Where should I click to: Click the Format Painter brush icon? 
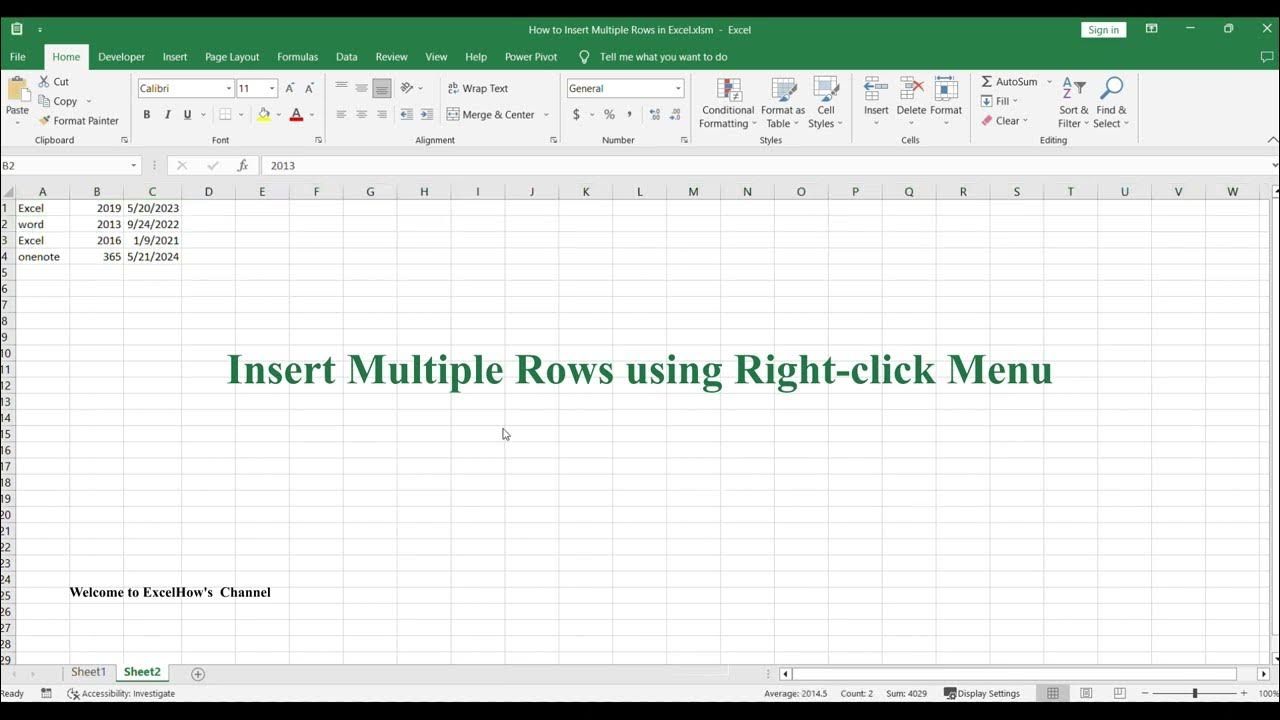pyautogui.click(x=45, y=121)
